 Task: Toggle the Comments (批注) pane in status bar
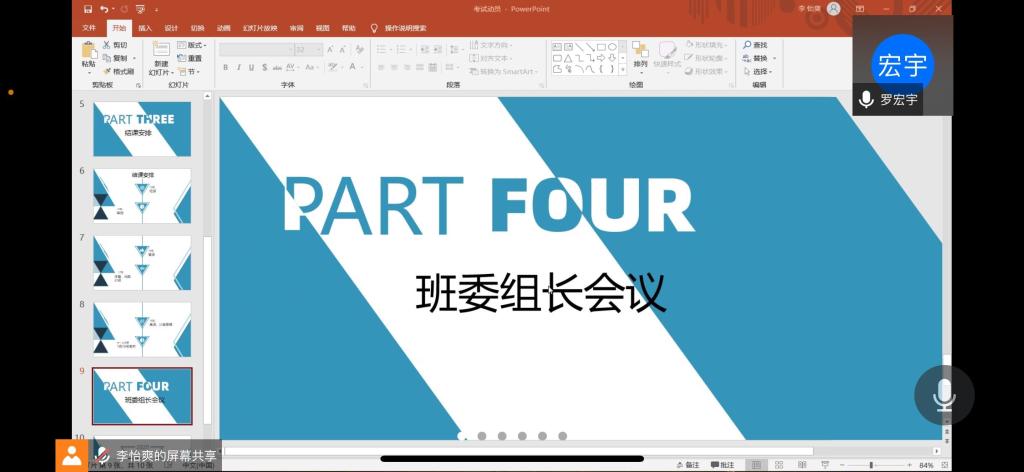click(722, 465)
